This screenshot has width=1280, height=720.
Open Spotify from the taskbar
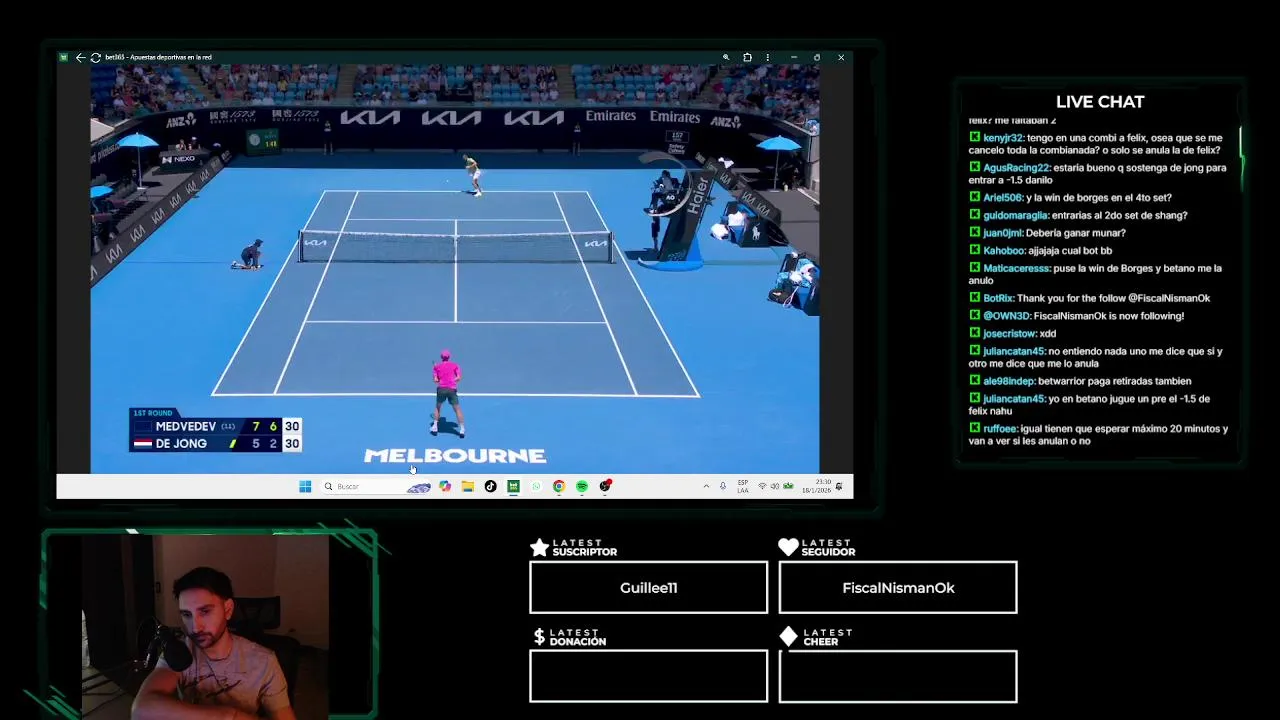(x=582, y=486)
